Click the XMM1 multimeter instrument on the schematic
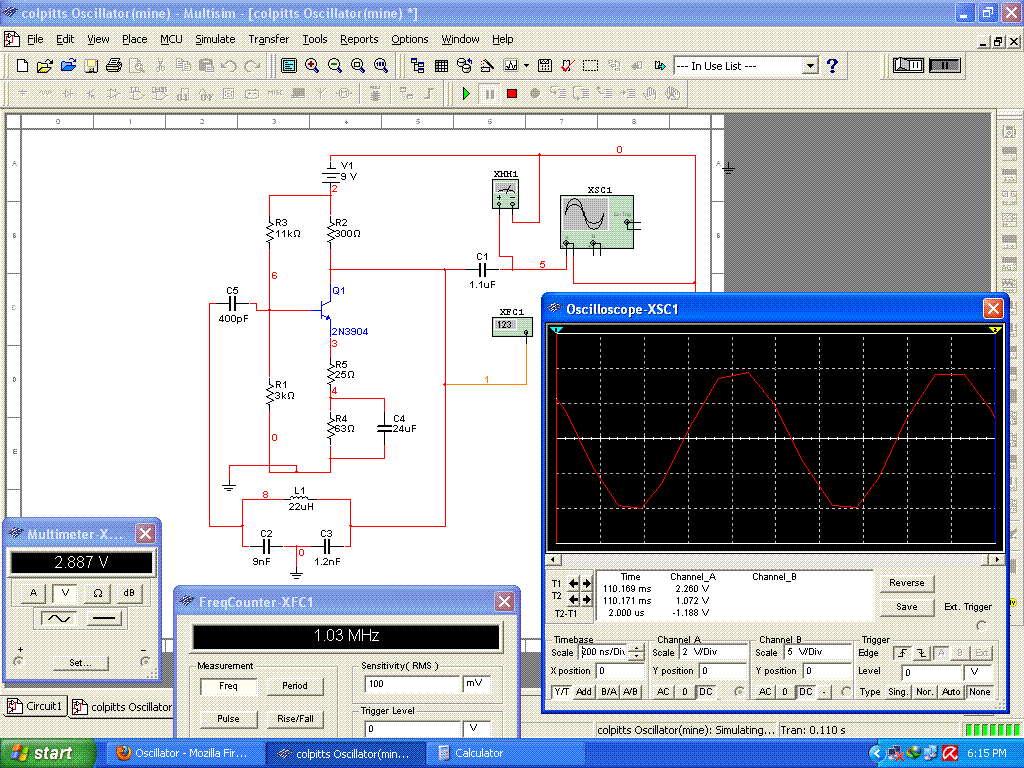Screen dimensions: 1024x768 [x=505, y=194]
